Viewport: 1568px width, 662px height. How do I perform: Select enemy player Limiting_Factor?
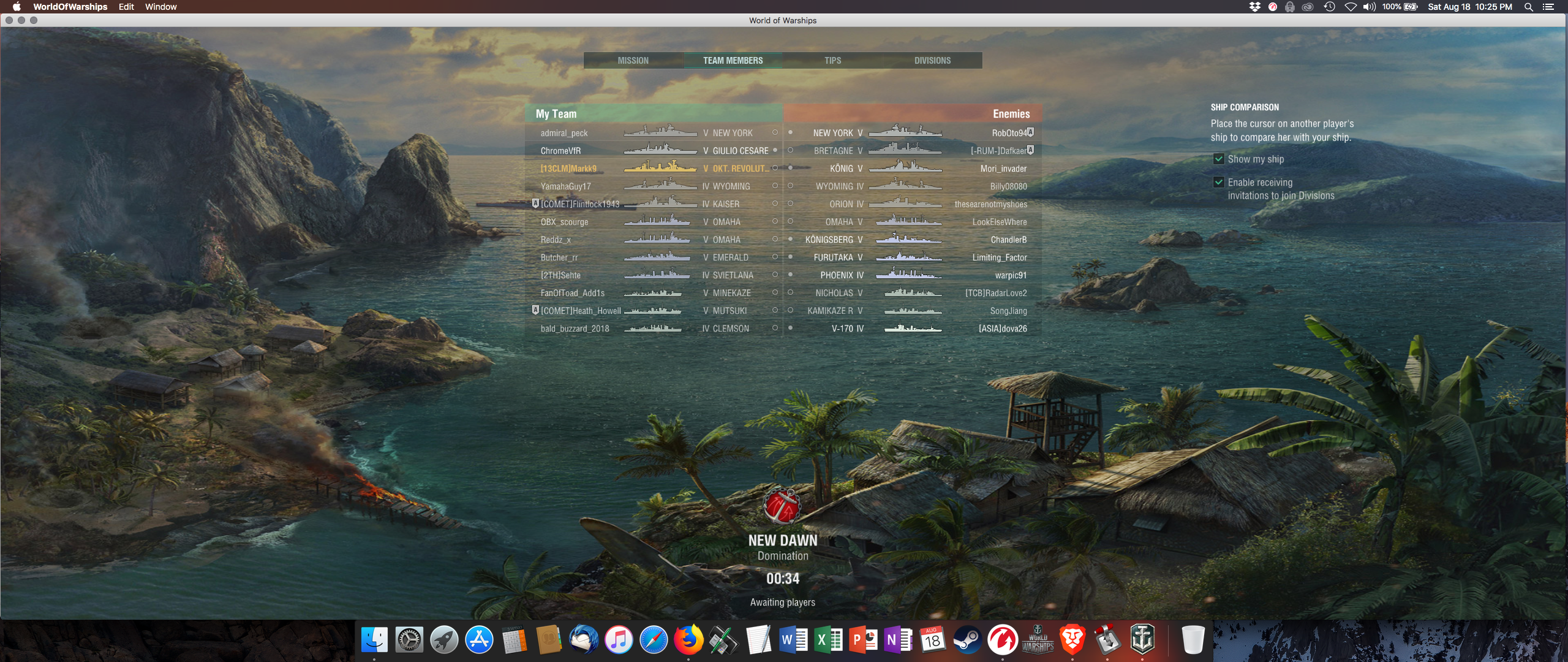click(x=1000, y=257)
